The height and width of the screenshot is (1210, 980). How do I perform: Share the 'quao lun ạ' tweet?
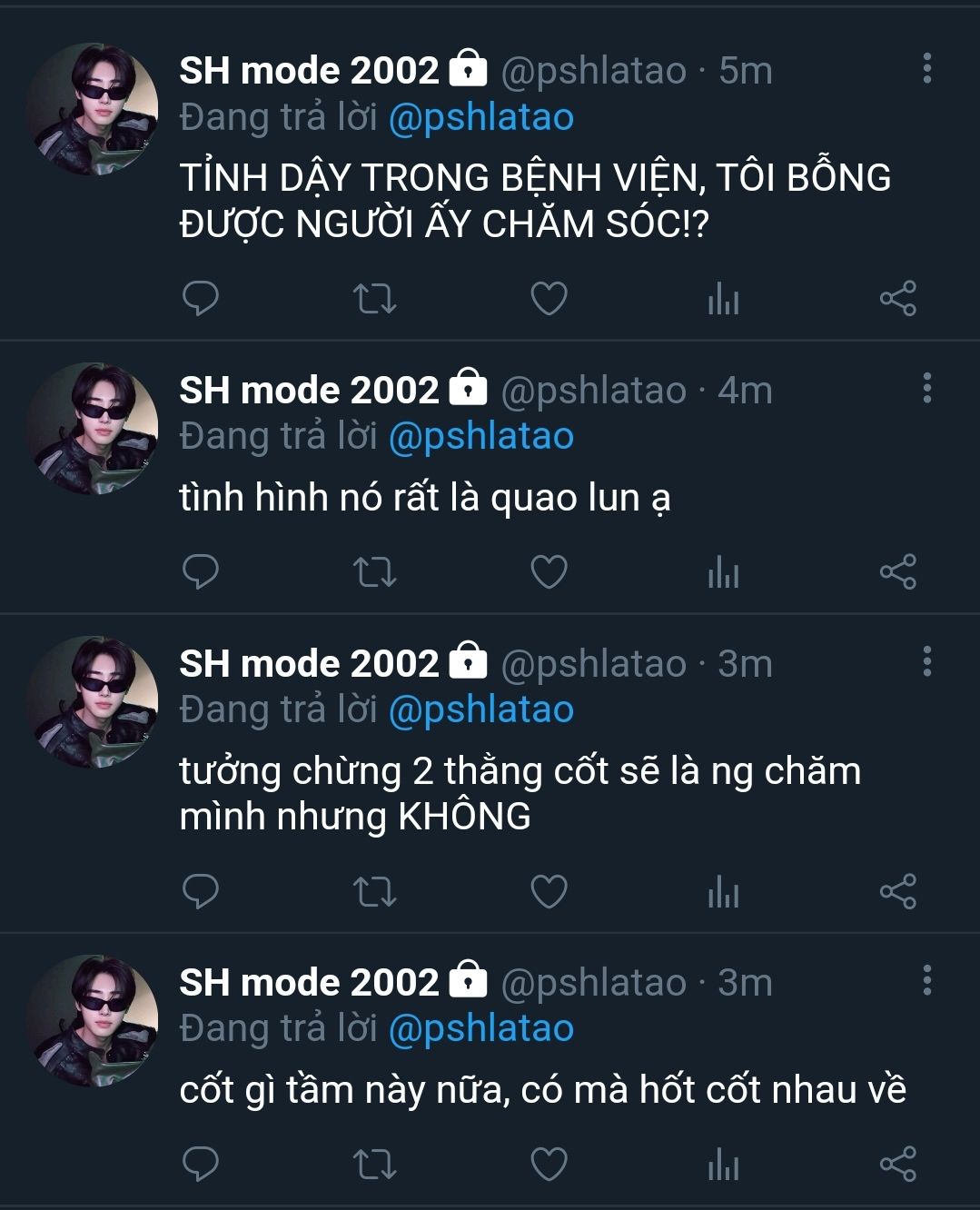[x=898, y=571]
